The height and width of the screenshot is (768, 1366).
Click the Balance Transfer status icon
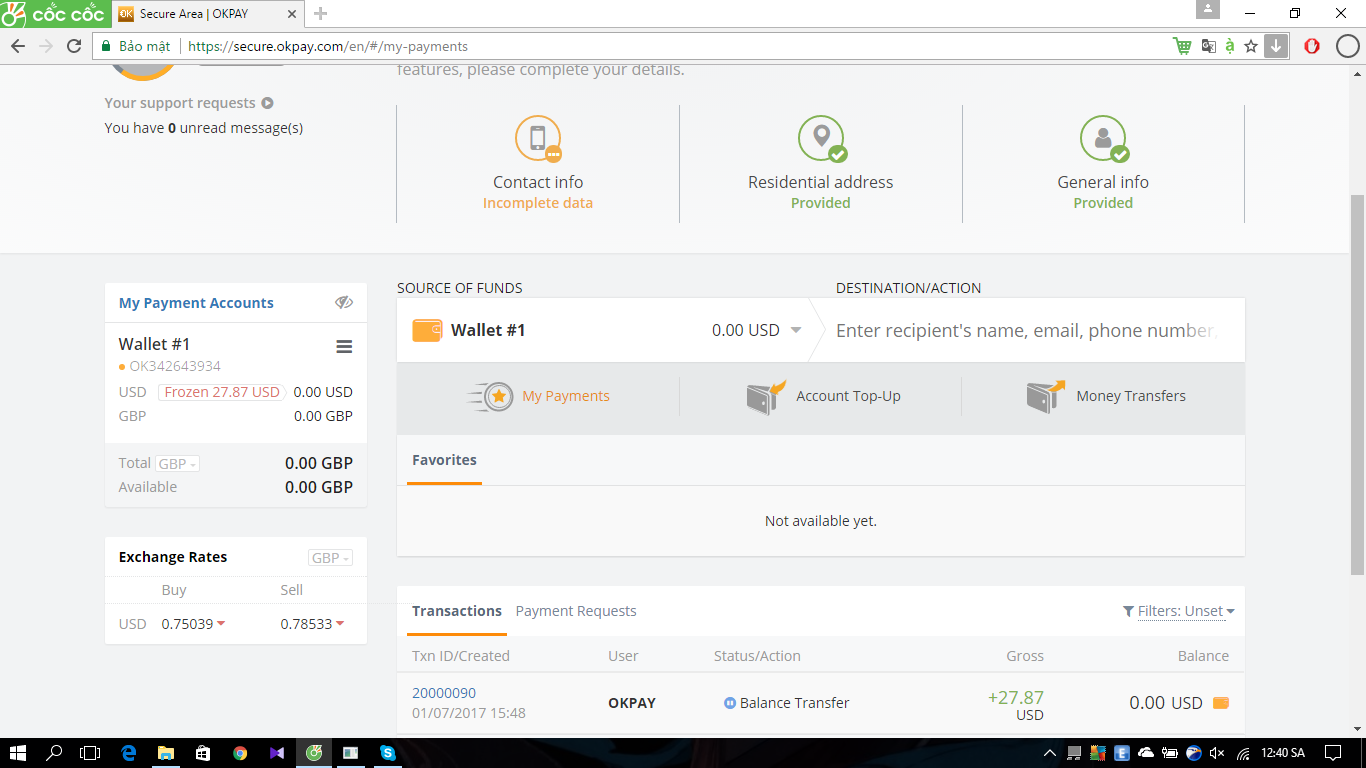tap(730, 703)
